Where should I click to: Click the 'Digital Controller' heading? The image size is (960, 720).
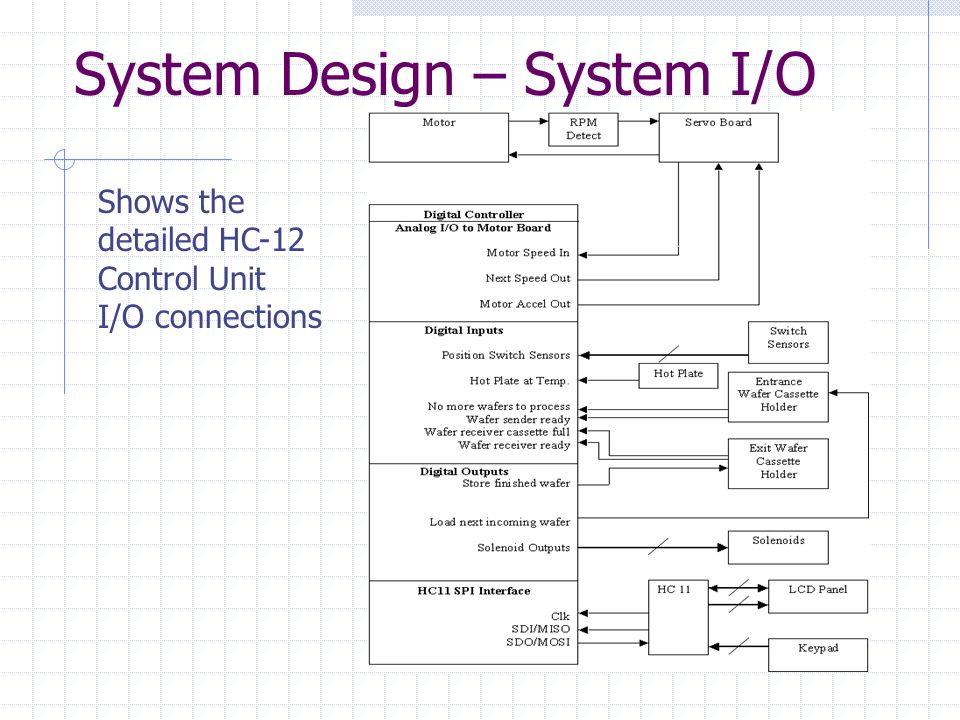[473, 214]
